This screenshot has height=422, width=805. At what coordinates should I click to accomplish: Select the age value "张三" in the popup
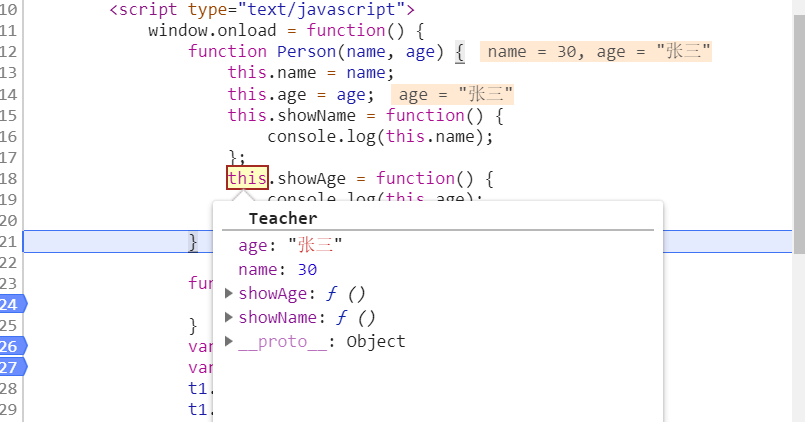(314, 245)
